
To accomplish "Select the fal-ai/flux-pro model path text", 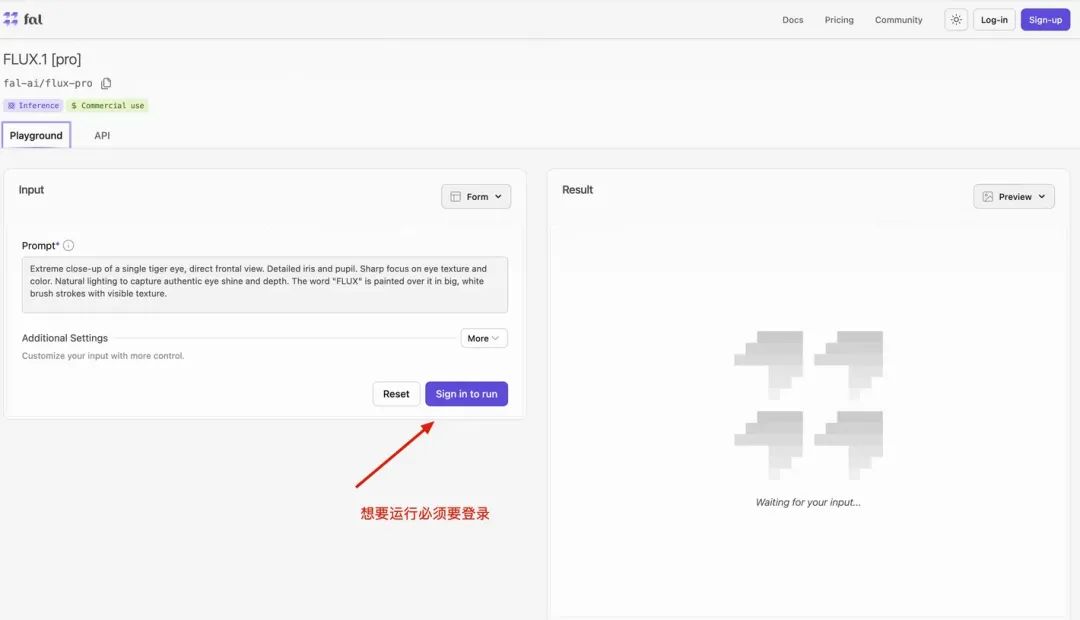I will pos(48,83).
